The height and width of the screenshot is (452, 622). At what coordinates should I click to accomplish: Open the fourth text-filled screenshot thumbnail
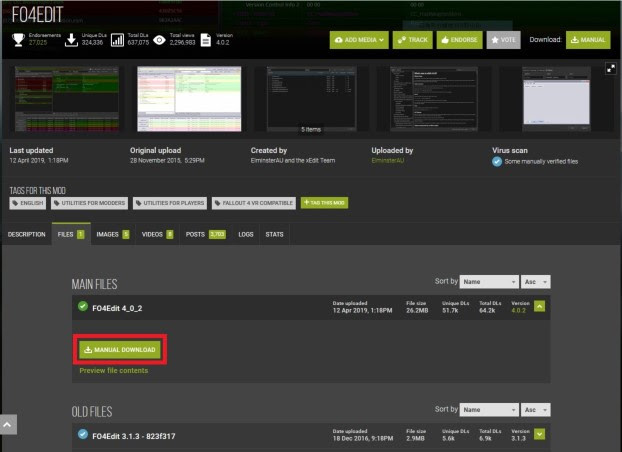434,99
